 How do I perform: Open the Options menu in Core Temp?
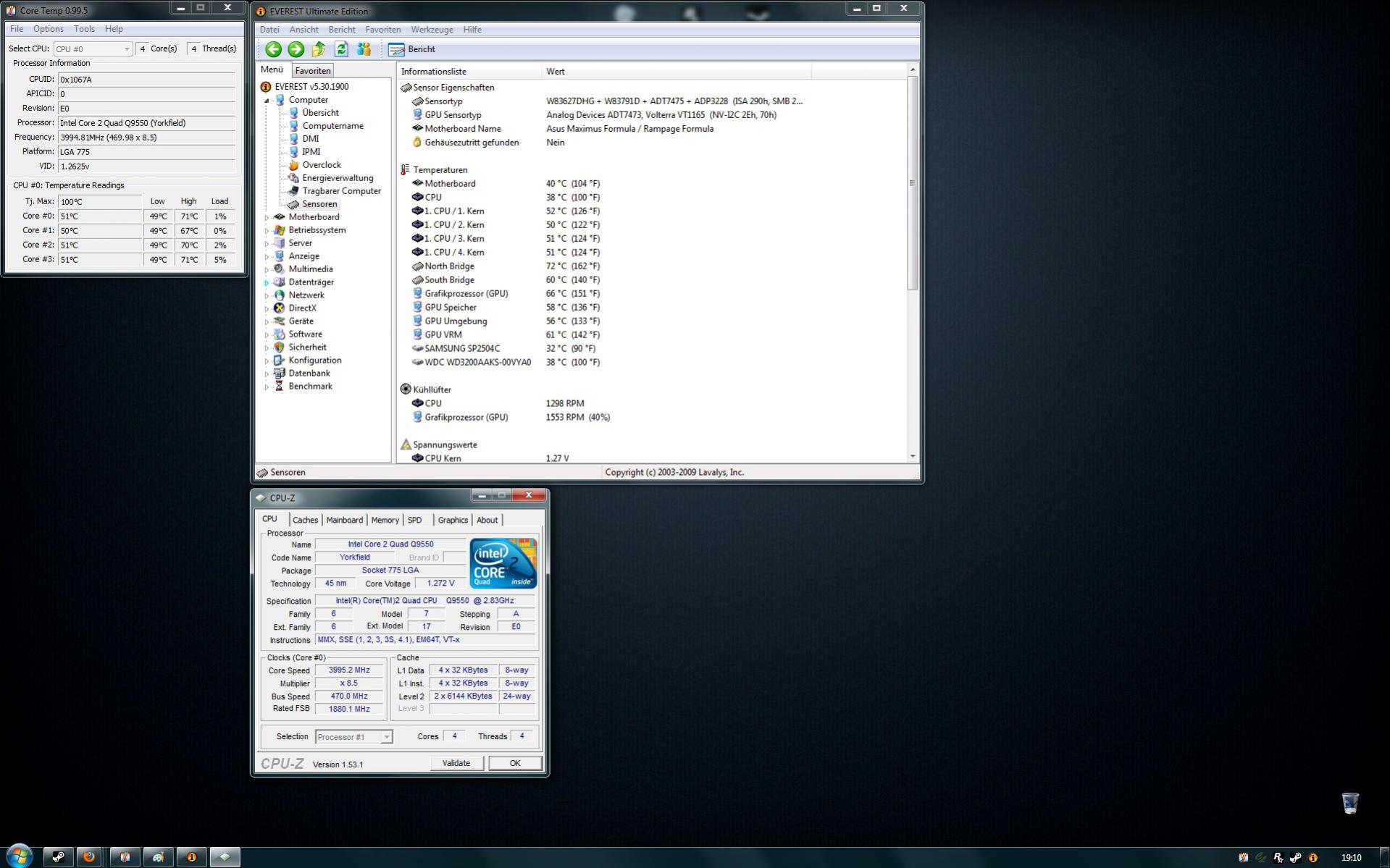(x=49, y=29)
